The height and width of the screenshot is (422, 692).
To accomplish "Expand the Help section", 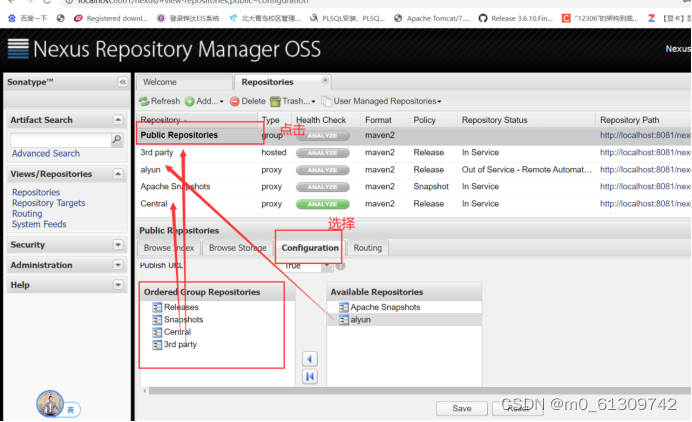I will (x=118, y=285).
